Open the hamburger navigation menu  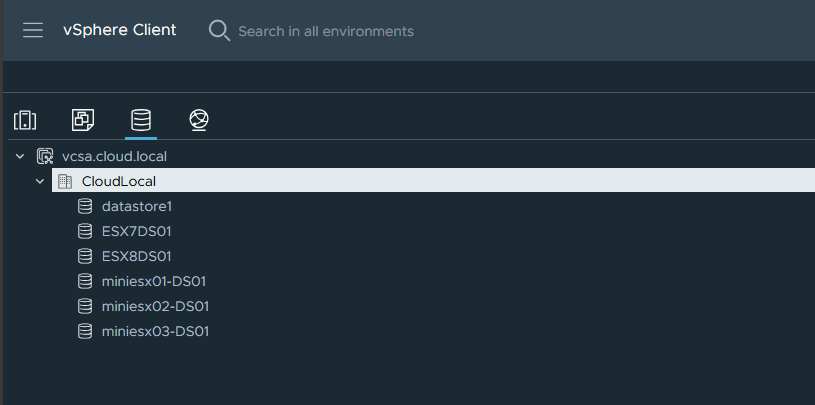(x=33, y=30)
